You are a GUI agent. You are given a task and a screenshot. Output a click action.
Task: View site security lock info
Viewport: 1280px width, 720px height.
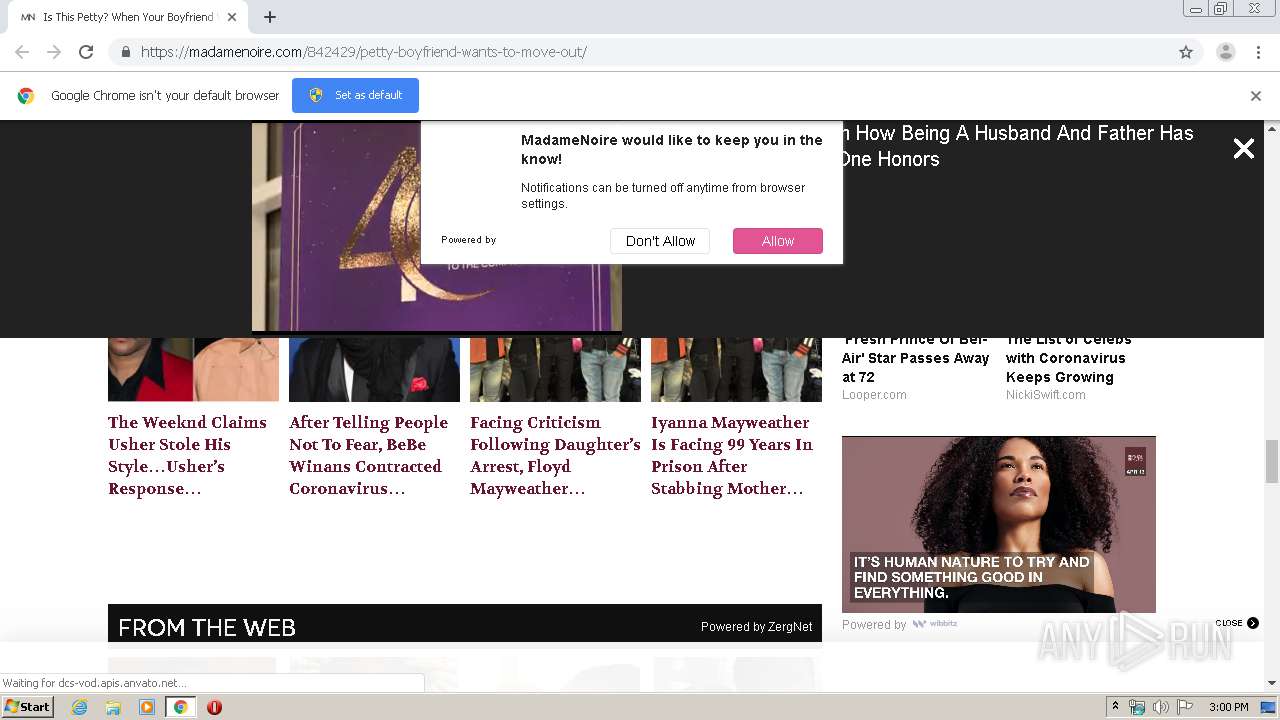pyautogui.click(x=125, y=52)
